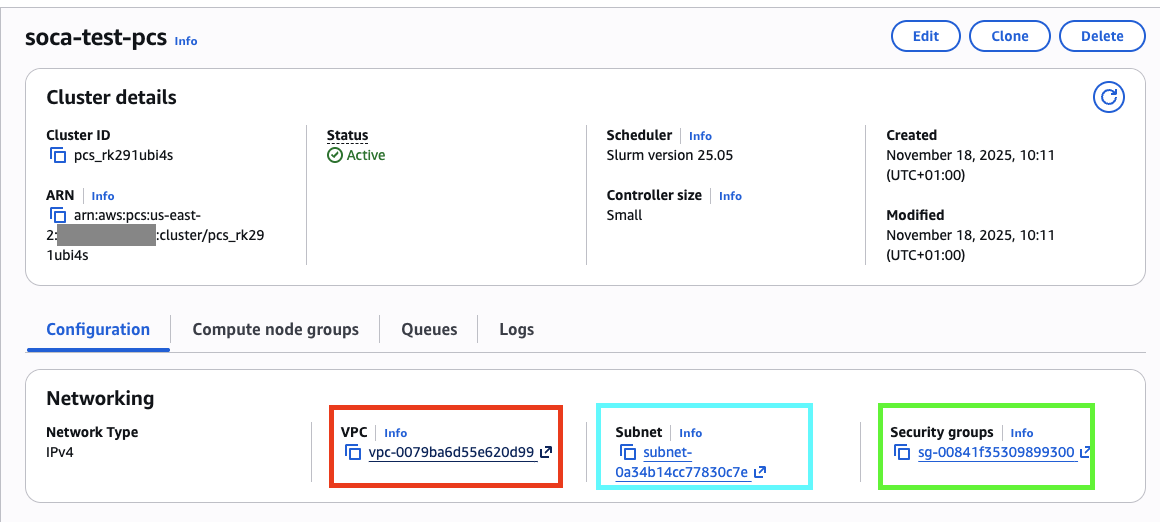1160x522 pixels.
Task: Click external link icon beside subnet ID
Action: tap(760, 472)
